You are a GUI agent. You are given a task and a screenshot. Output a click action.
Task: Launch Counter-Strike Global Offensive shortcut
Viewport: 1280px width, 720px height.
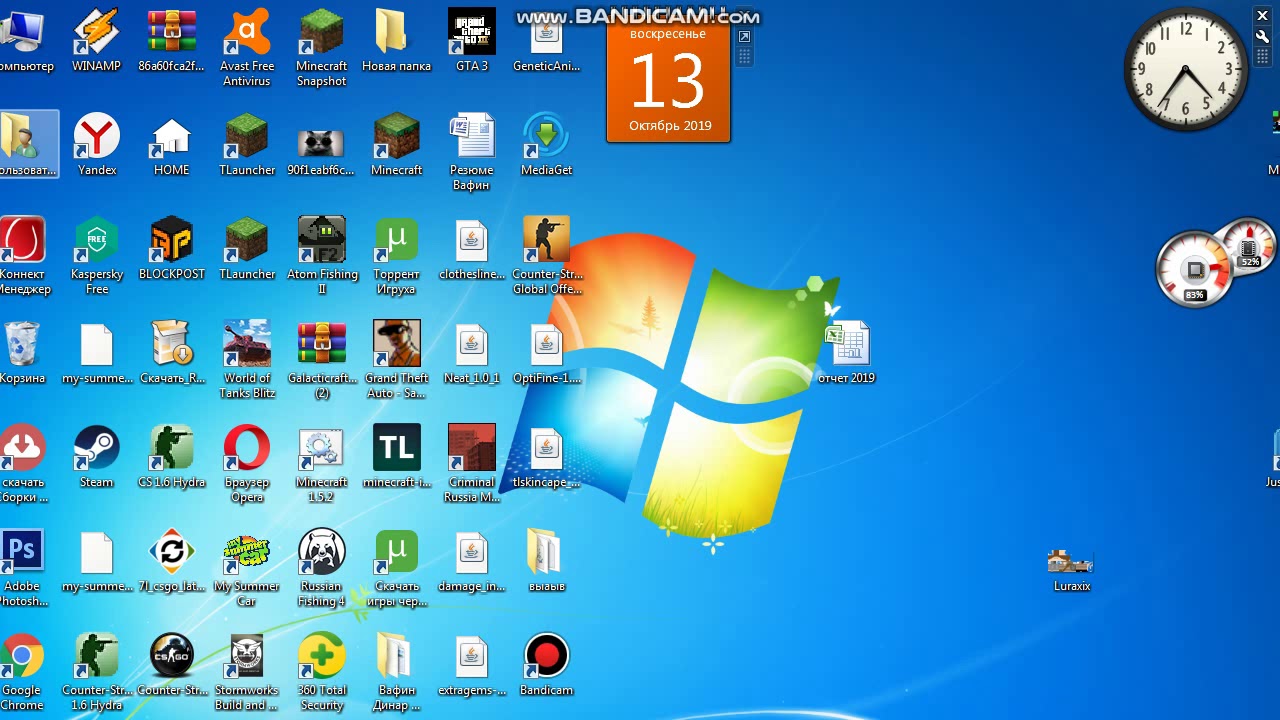click(x=547, y=255)
